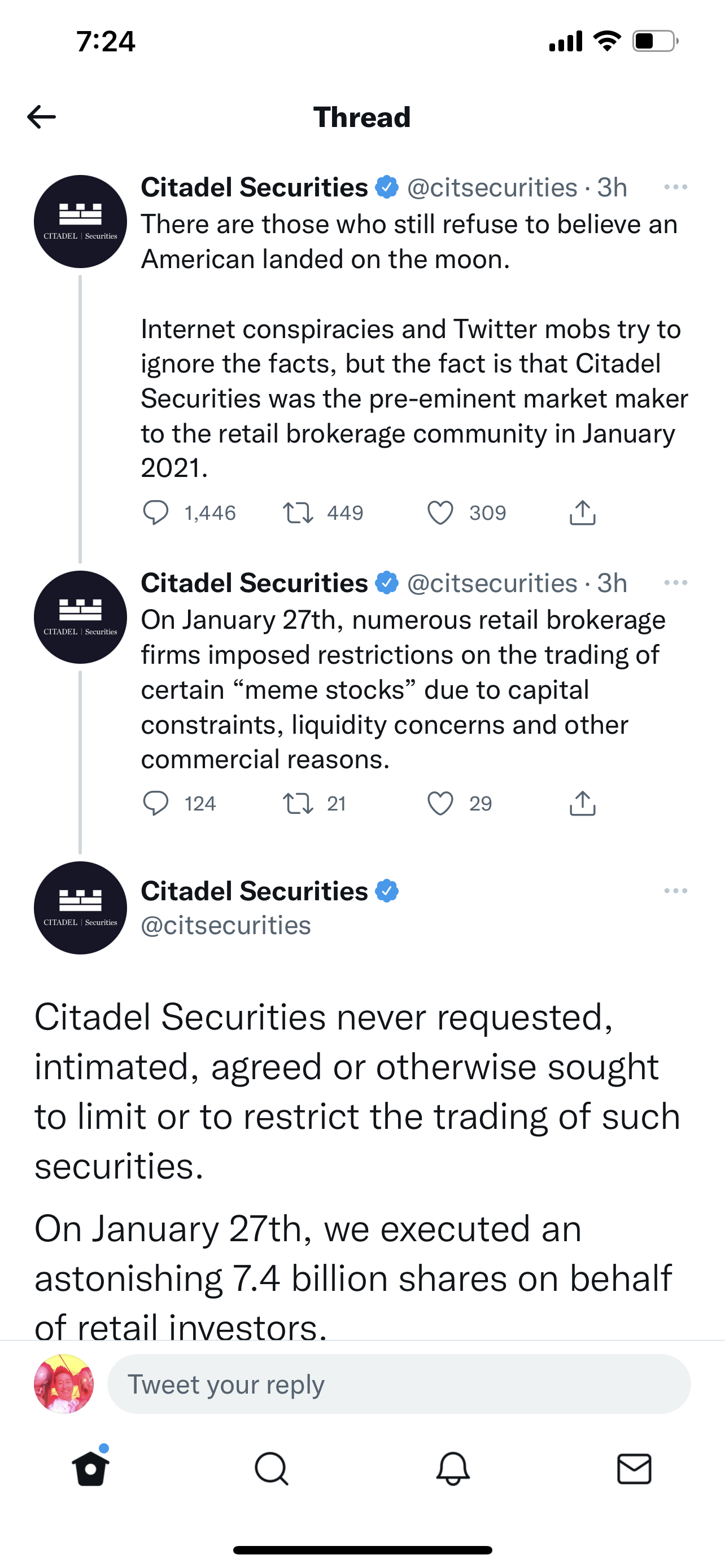
Task: Share the second tweet about January 27th
Action: pyautogui.click(x=582, y=804)
